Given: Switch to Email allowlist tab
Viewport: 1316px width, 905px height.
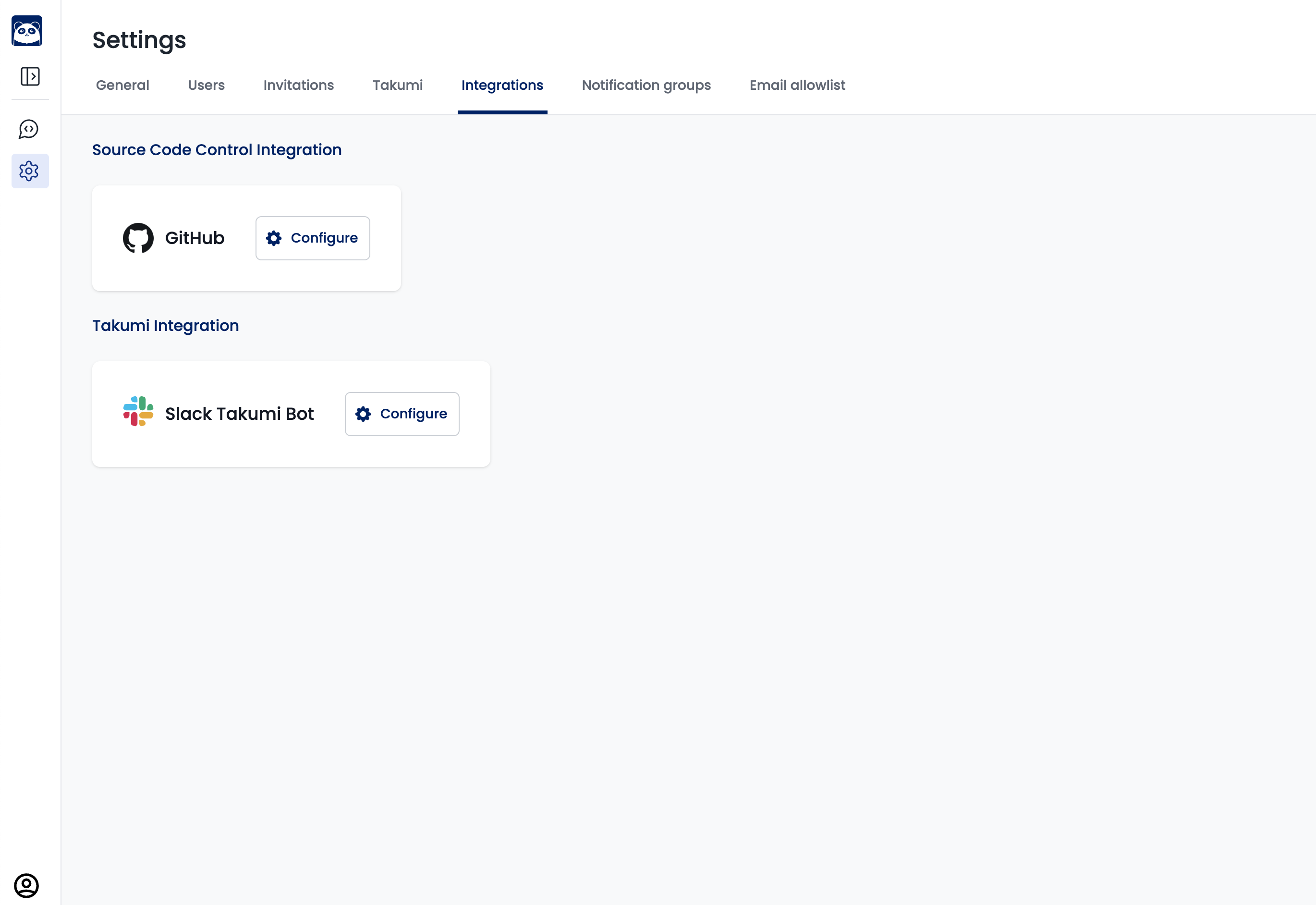Looking at the screenshot, I should [797, 85].
